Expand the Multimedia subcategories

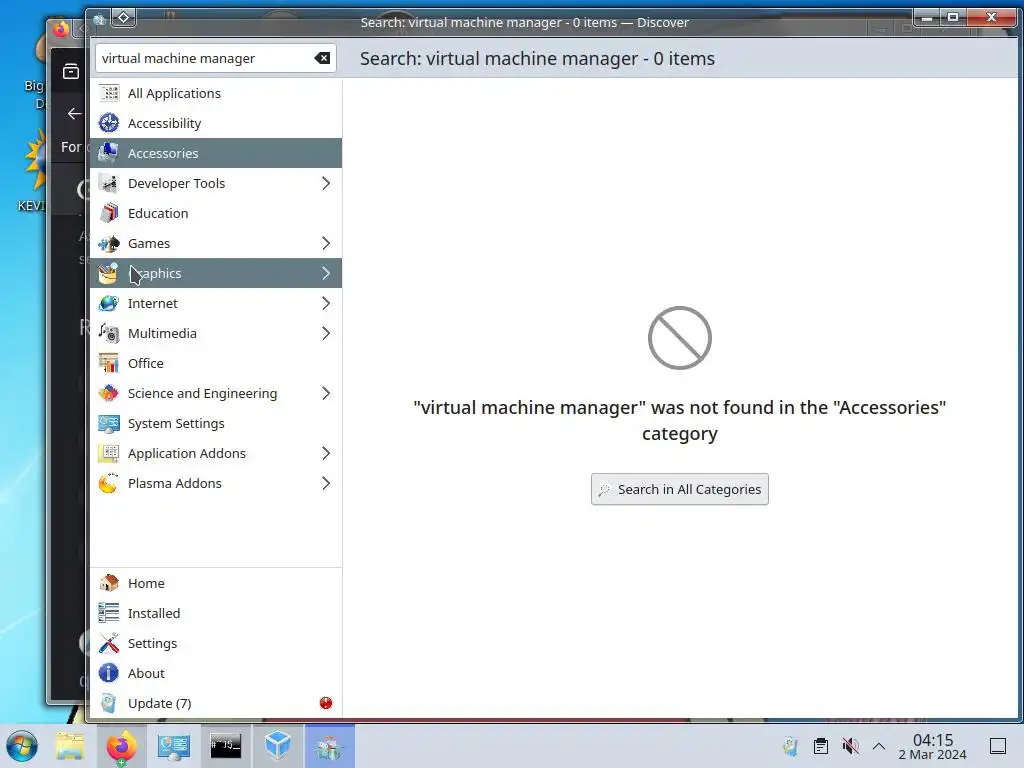click(x=326, y=334)
